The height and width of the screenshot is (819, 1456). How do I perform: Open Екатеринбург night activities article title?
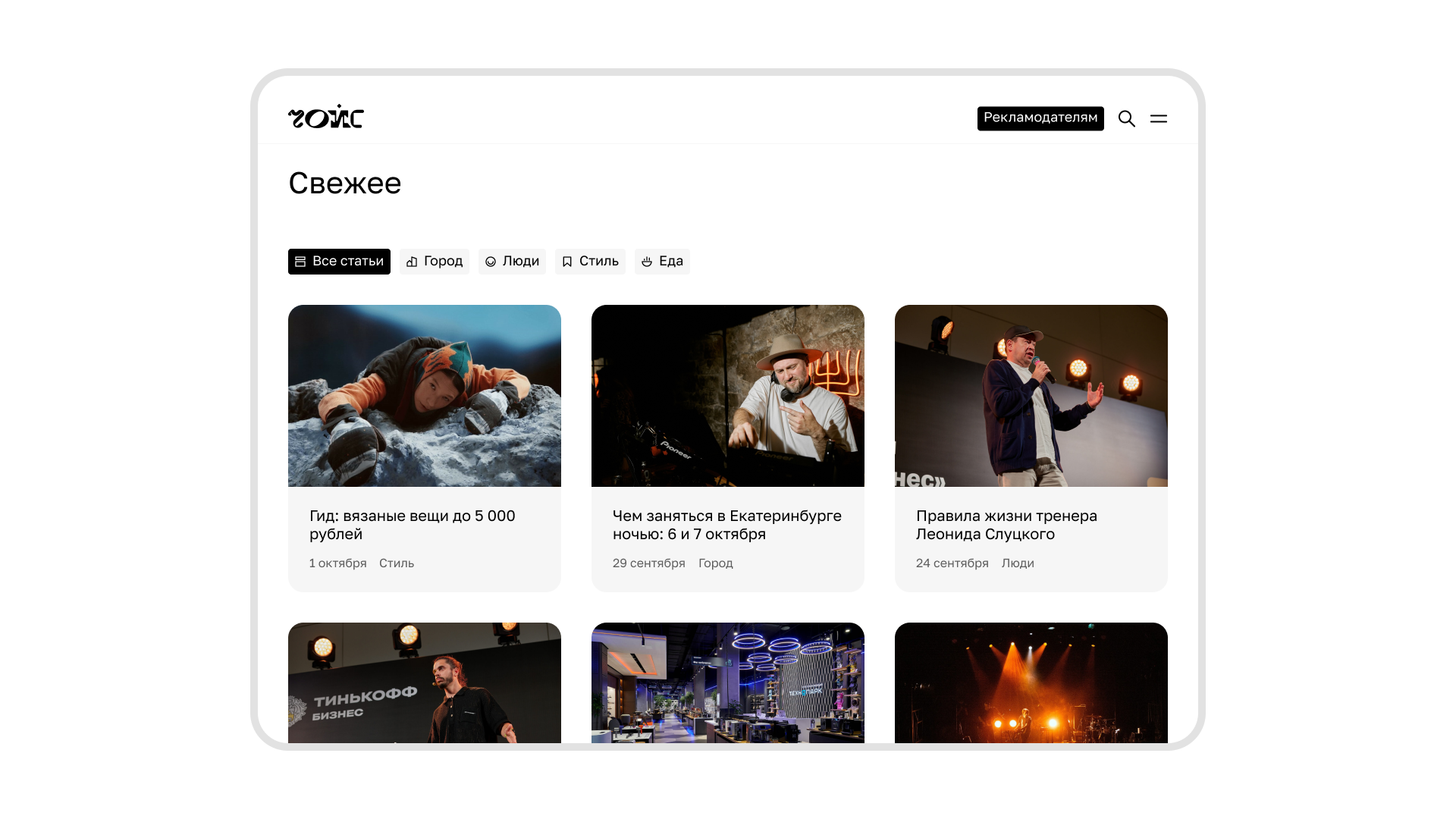[x=726, y=525]
